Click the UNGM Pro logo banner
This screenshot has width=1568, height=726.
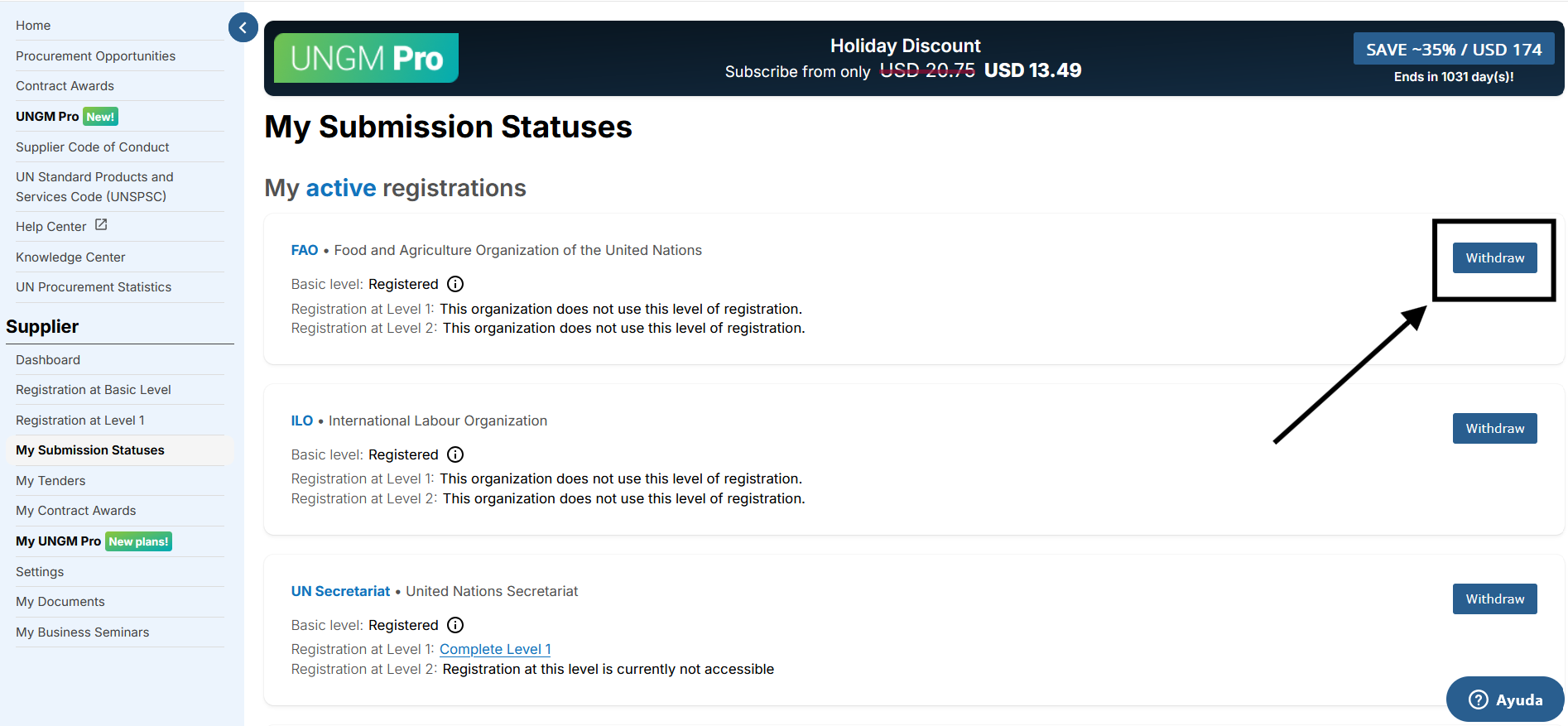[x=366, y=58]
